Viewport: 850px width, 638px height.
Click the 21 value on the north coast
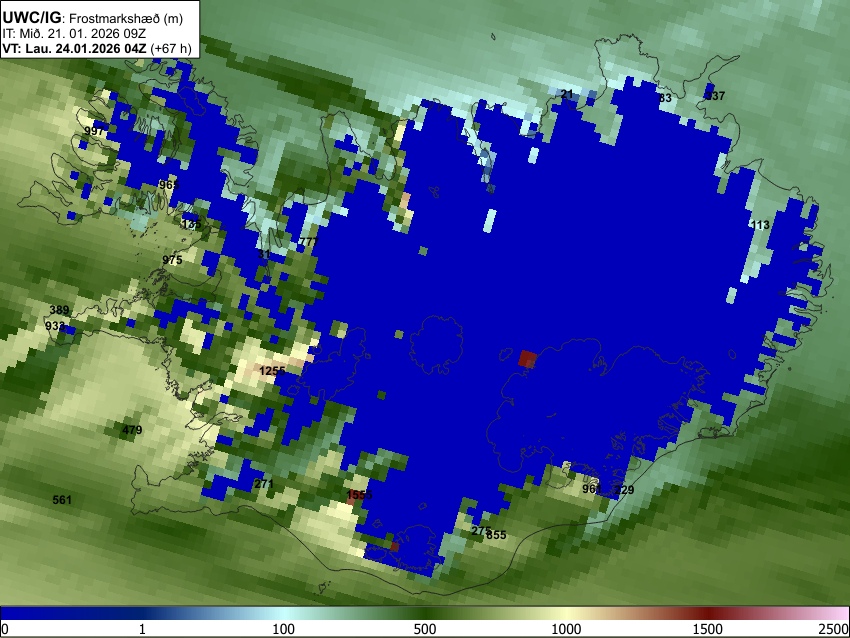(567, 94)
